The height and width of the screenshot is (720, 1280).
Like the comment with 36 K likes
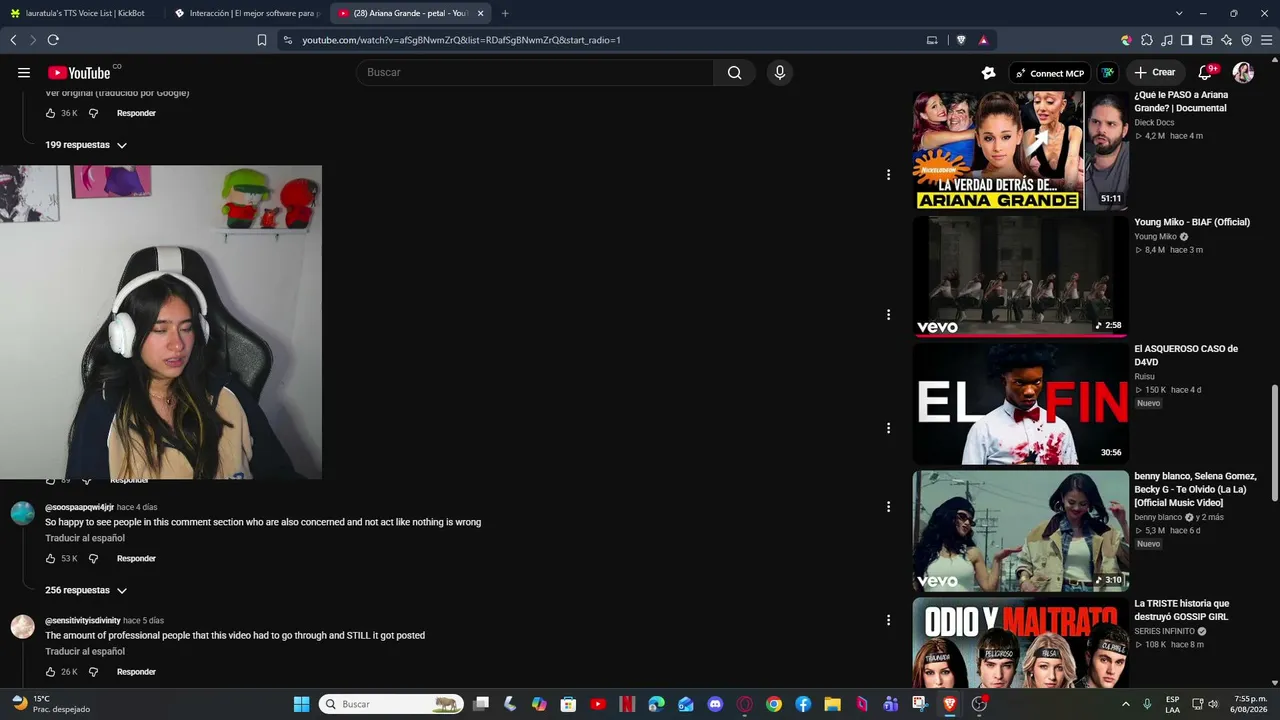point(51,113)
